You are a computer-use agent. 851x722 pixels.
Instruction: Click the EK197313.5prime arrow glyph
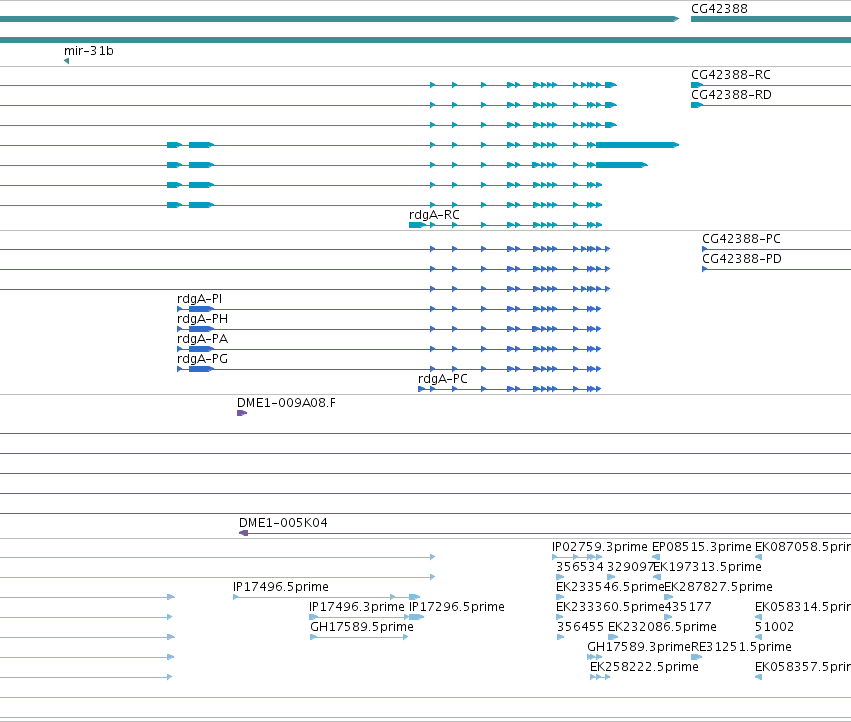pyautogui.click(x=657, y=577)
